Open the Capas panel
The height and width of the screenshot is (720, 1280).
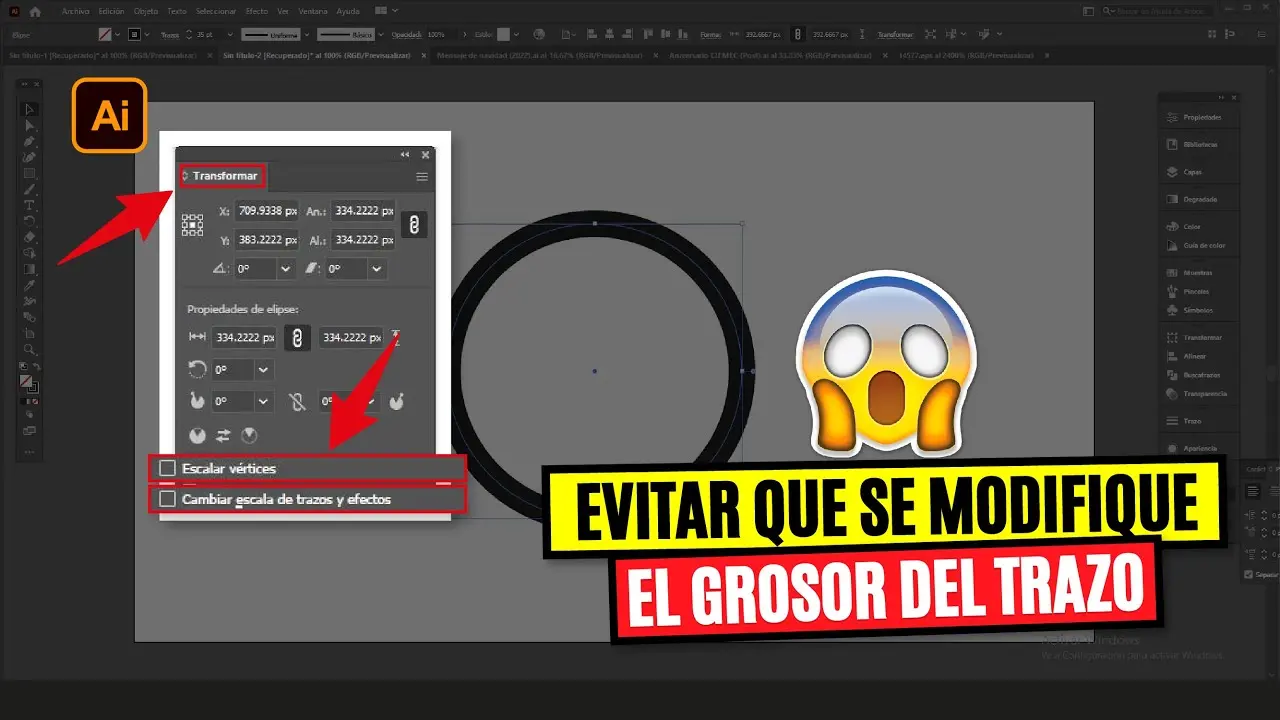tap(1192, 172)
